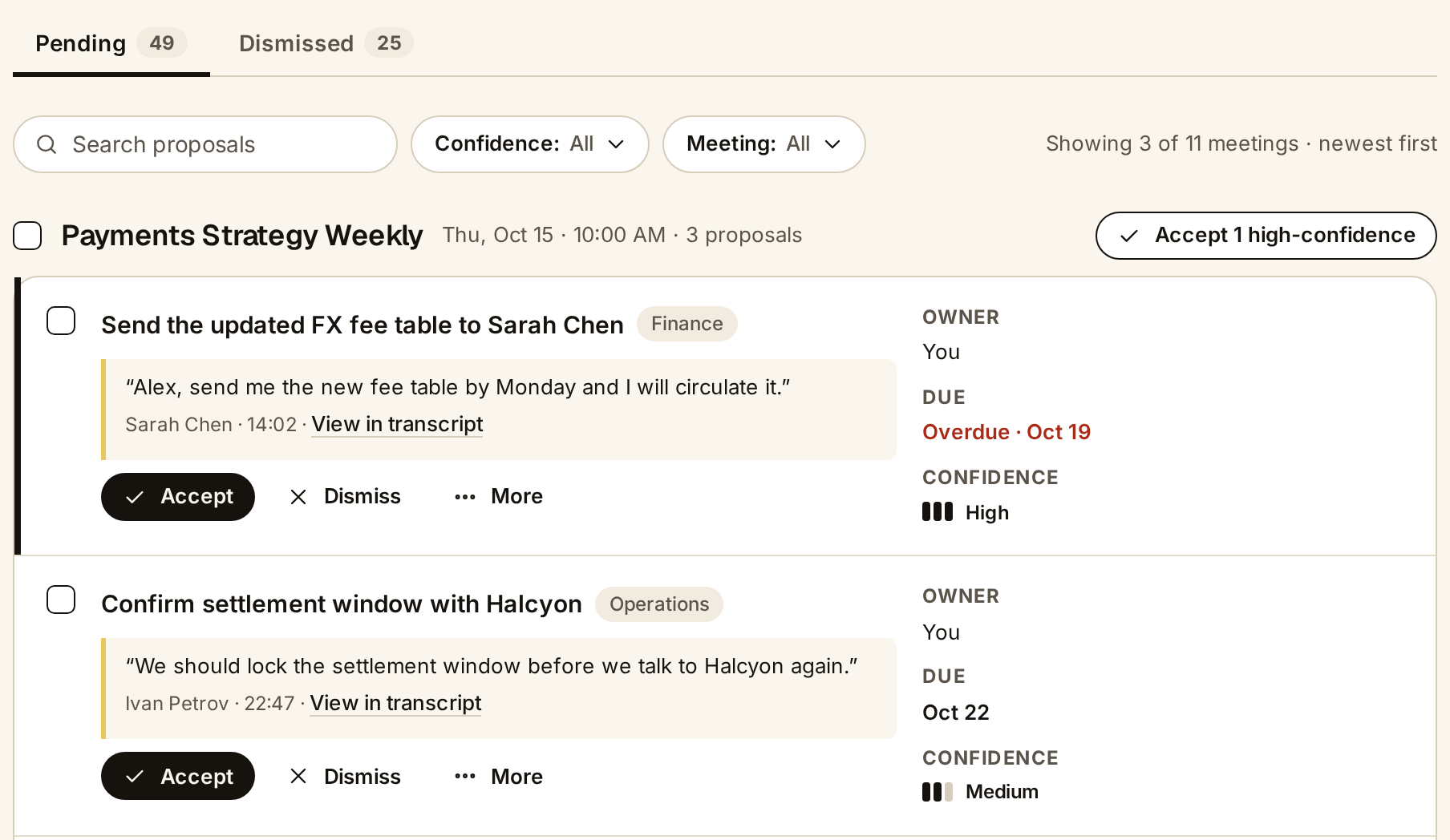
Task: Accept the Halcyon settlement window proposal
Action: (178, 776)
